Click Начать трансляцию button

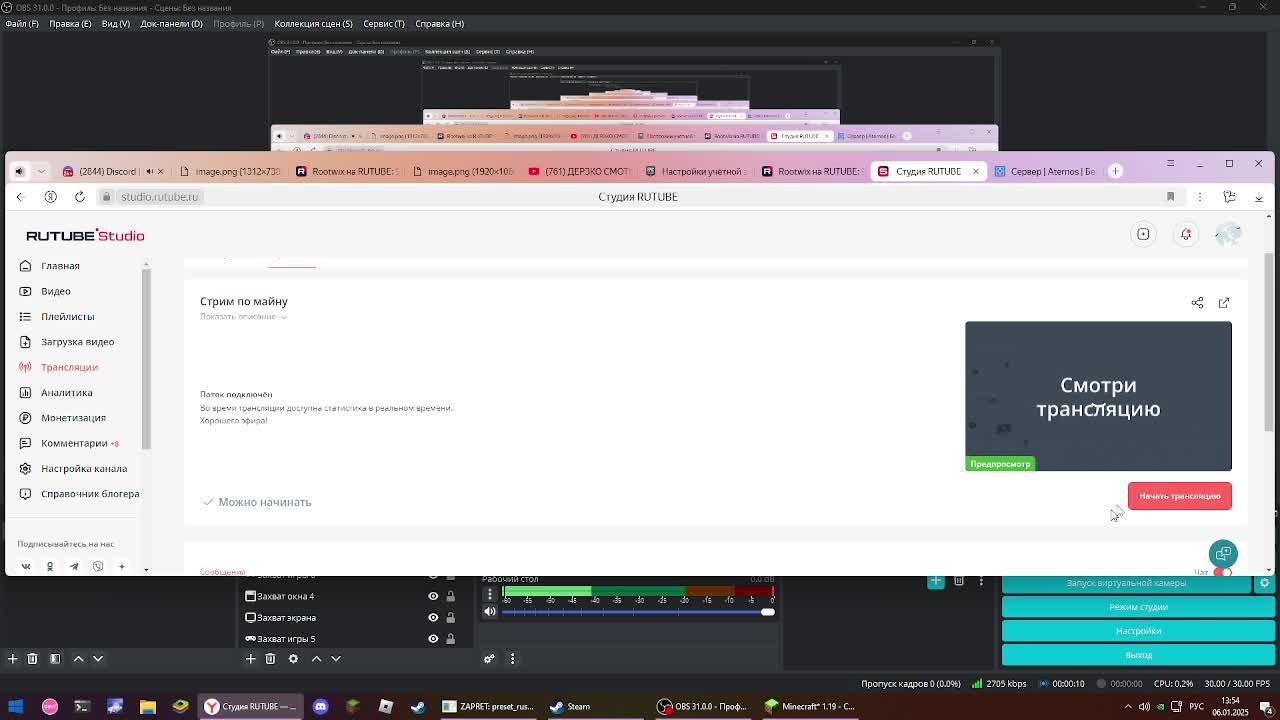(1180, 496)
